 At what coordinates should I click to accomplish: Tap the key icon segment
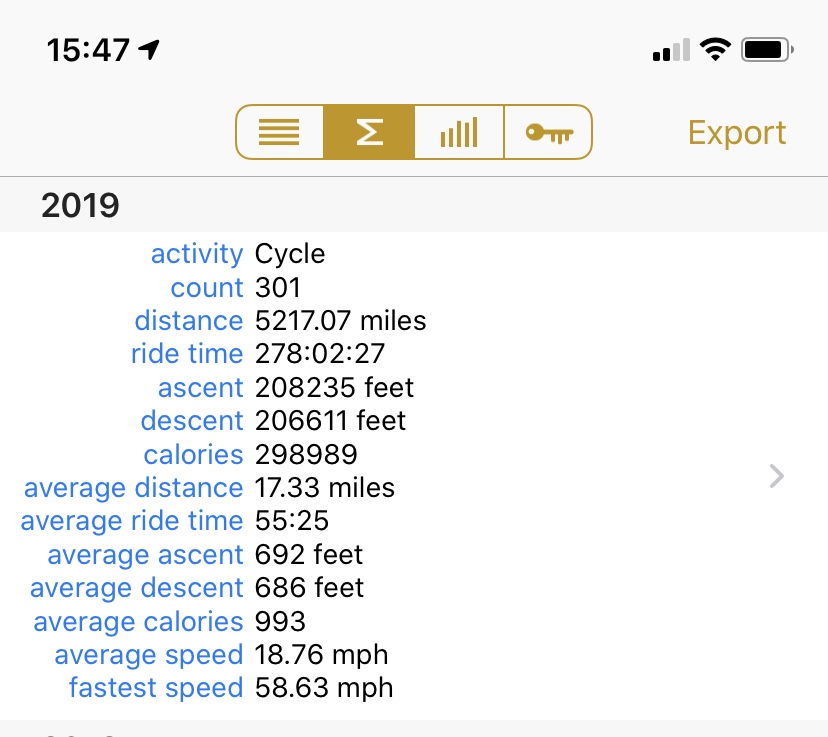click(x=548, y=132)
